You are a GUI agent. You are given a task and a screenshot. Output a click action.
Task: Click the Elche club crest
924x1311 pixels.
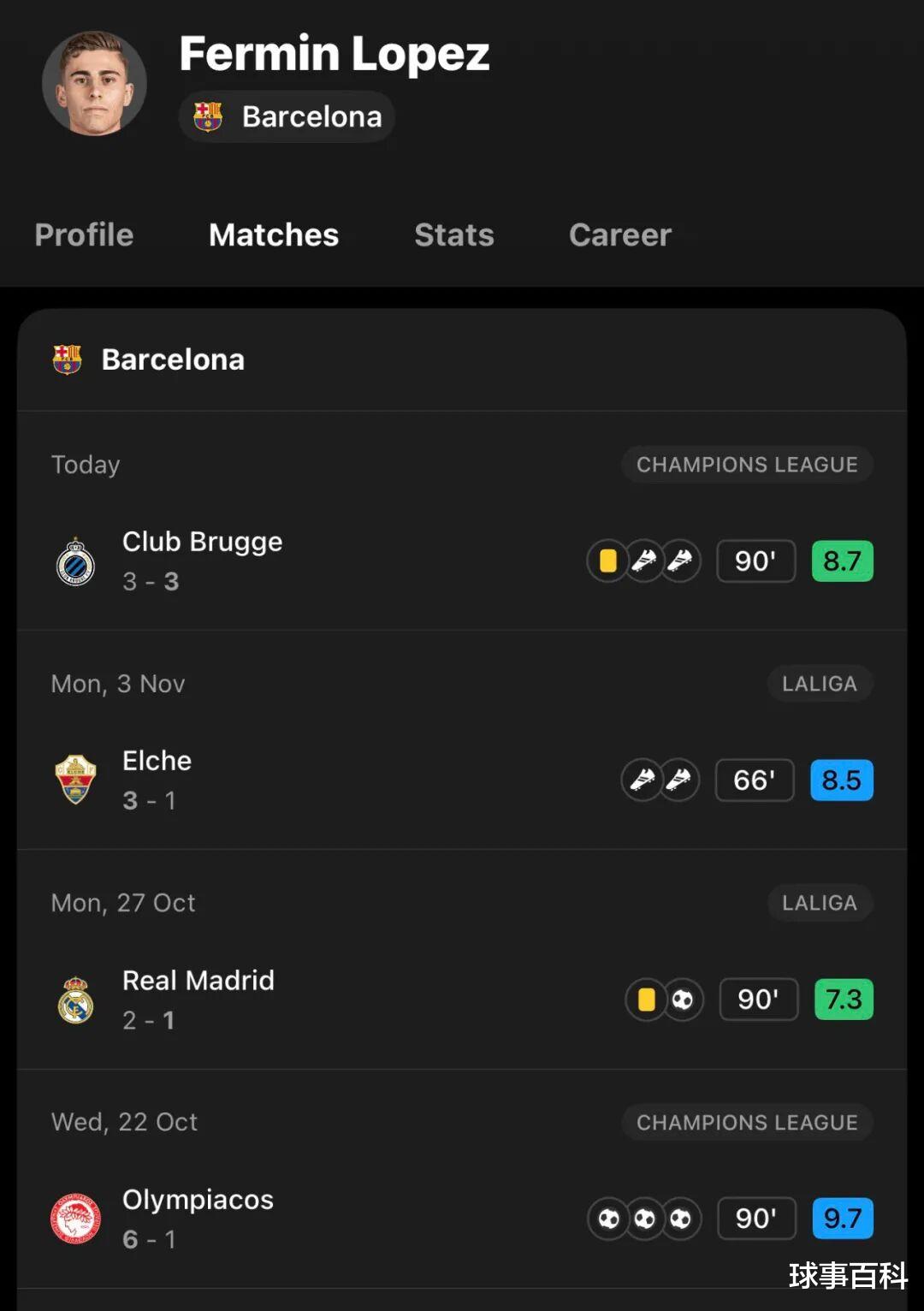tap(75, 780)
